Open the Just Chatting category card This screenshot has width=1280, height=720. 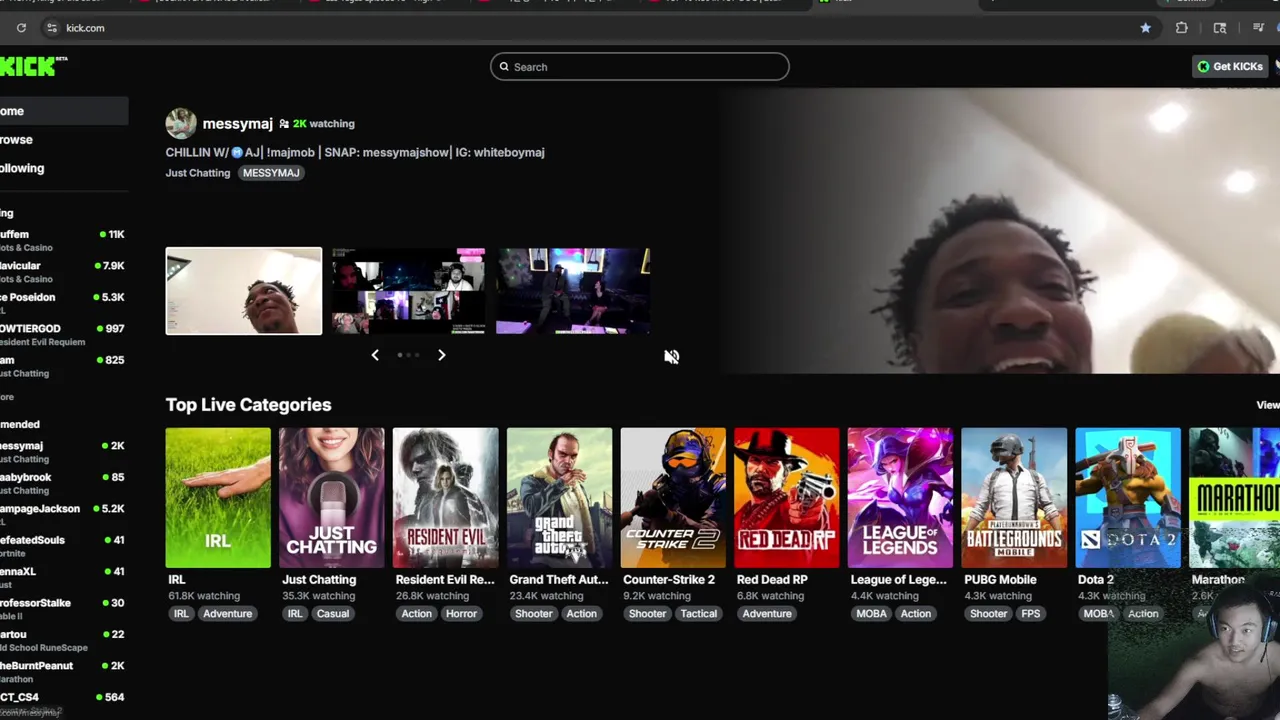[x=332, y=498]
